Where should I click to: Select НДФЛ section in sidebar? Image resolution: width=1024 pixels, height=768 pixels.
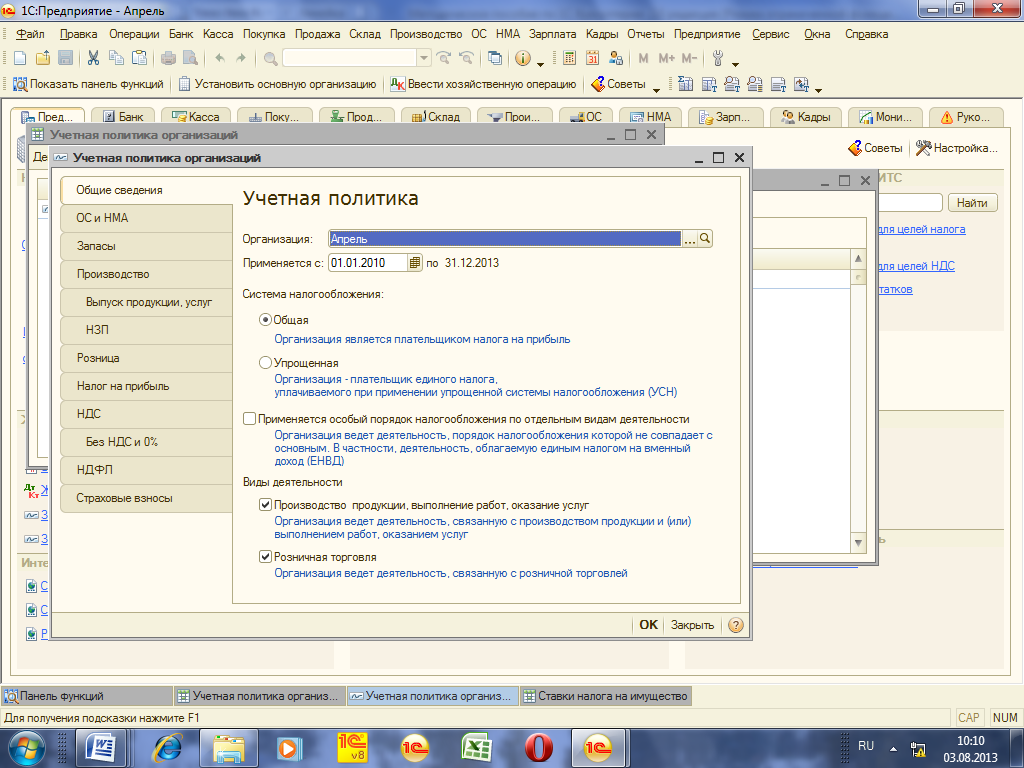click(146, 470)
